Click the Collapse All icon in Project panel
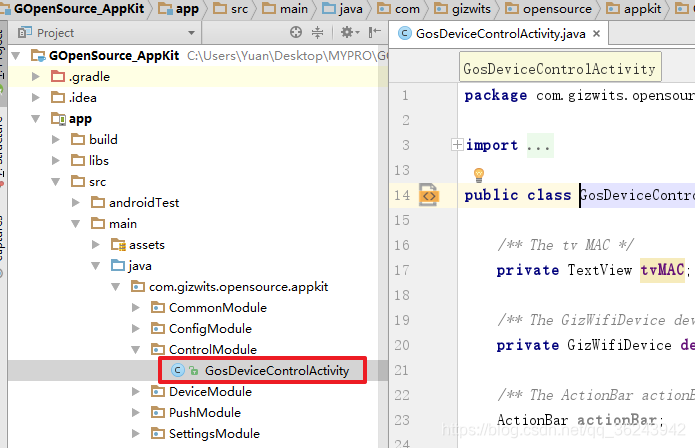 pos(317,32)
